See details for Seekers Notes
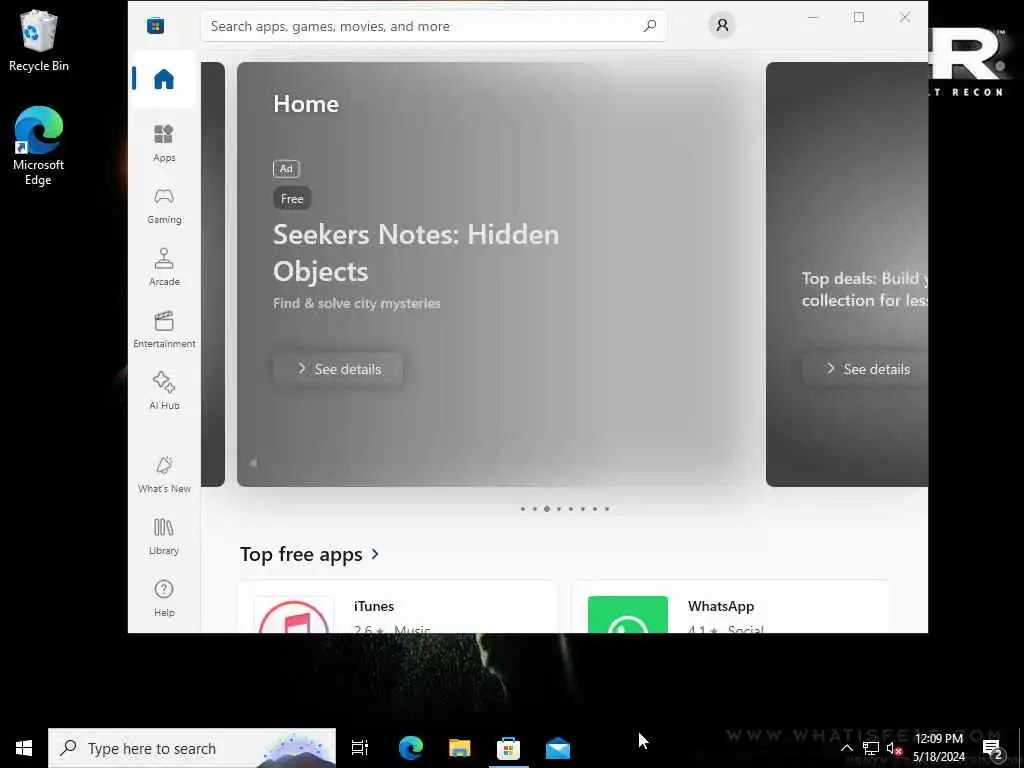Image resolution: width=1024 pixels, height=768 pixels. (x=338, y=369)
